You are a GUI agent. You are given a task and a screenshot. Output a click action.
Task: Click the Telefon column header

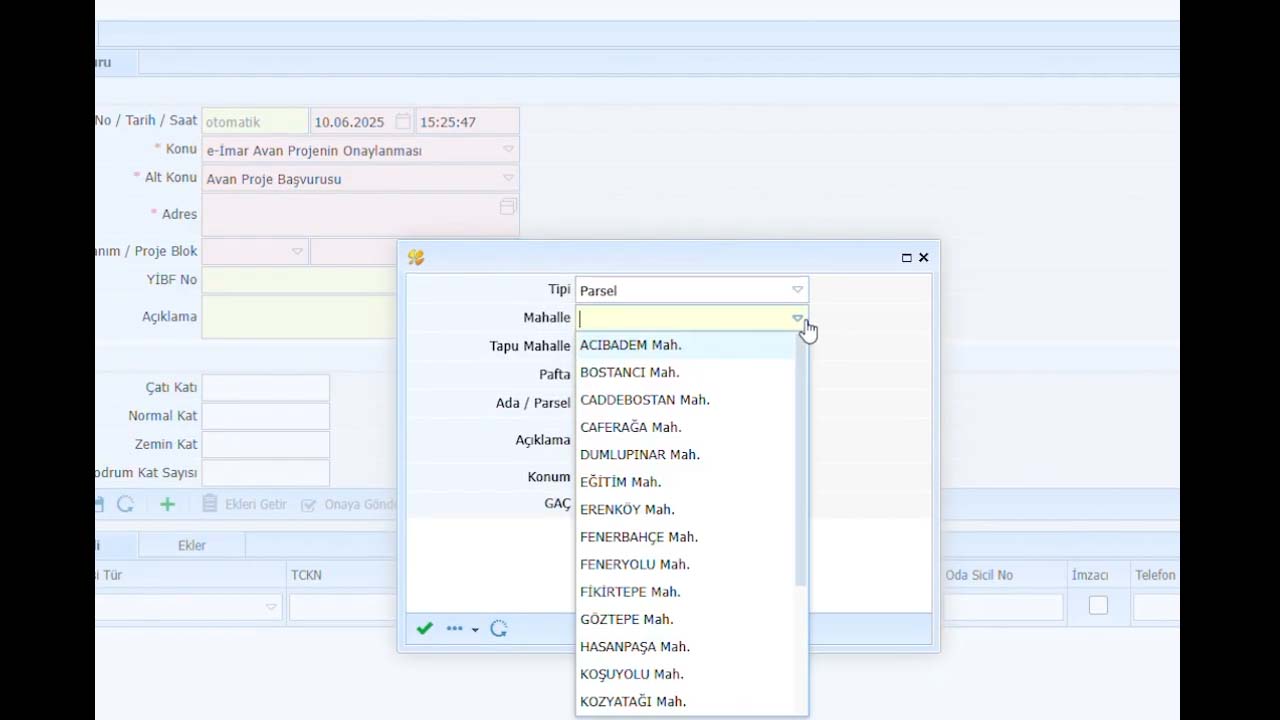click(x=1155, y=575)
